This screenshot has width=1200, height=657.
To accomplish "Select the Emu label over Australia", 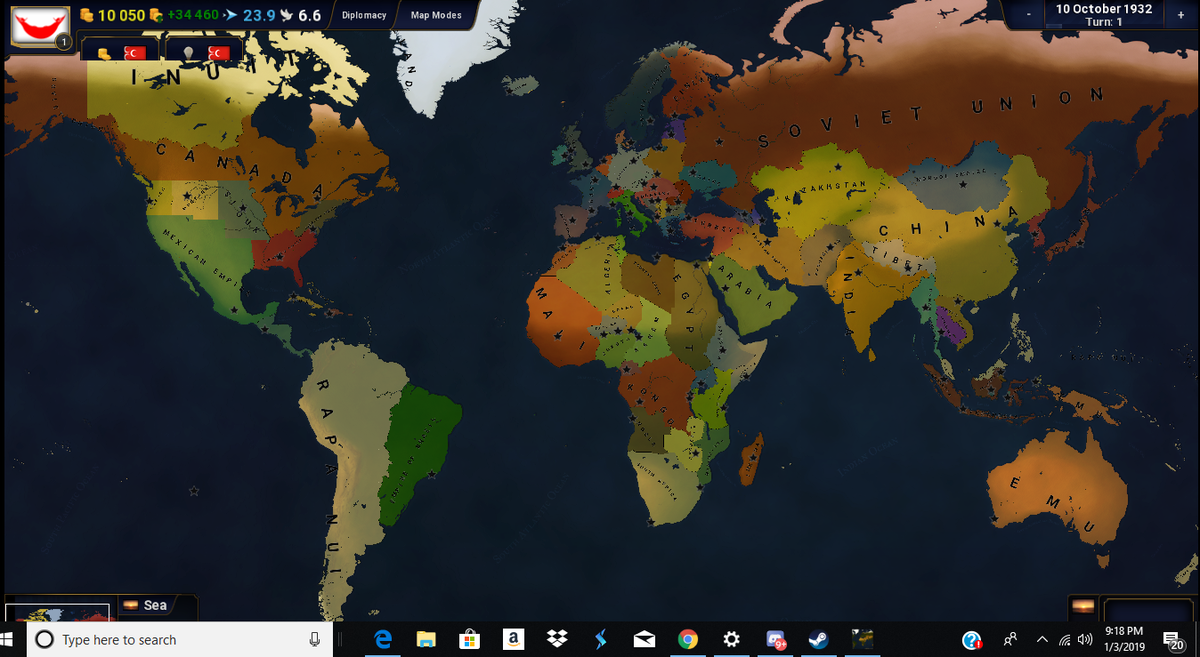I will click(1051, 504).
